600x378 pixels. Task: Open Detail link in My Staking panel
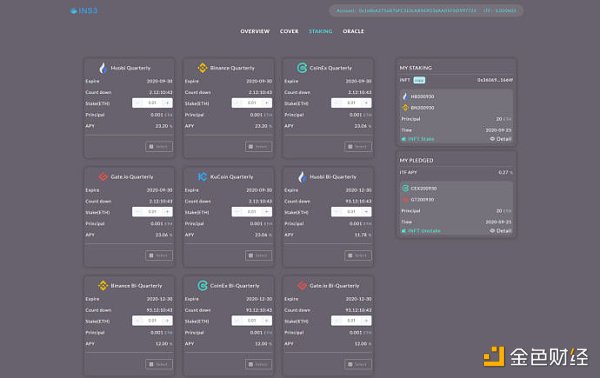pyautogui.click(x=501, y=139)
